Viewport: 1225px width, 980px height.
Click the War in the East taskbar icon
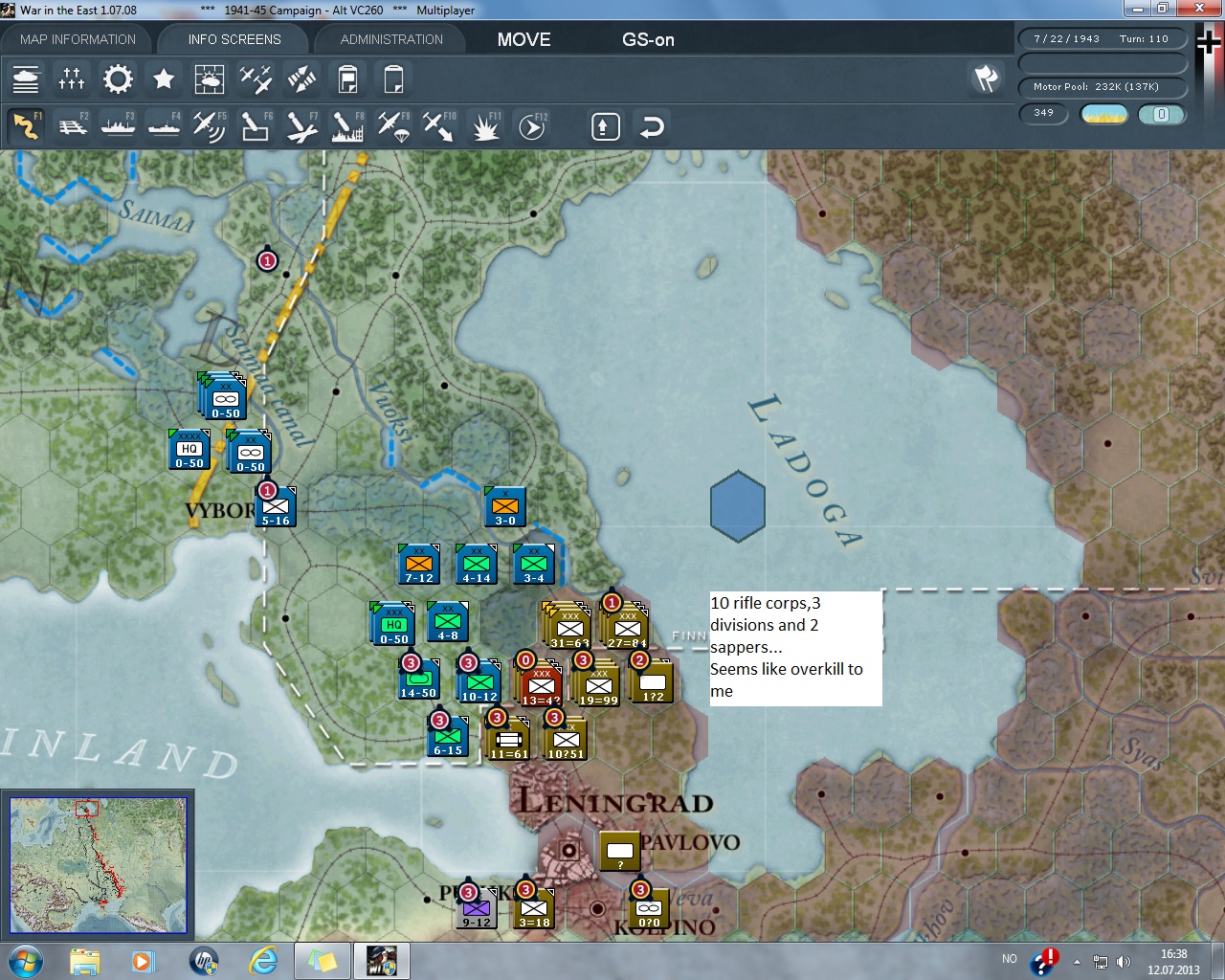(x=382, y=961)
